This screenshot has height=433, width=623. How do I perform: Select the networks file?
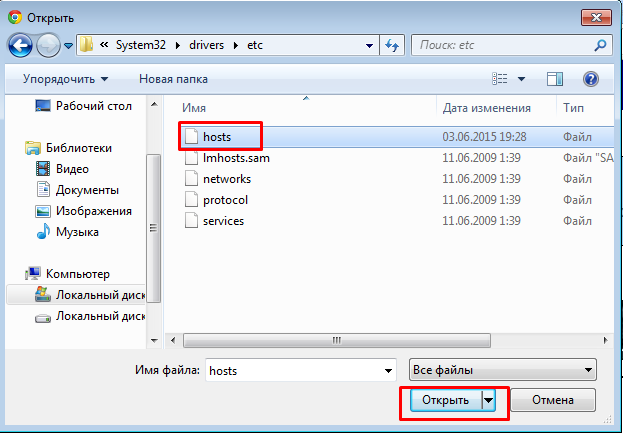click(x=227, y=179)
